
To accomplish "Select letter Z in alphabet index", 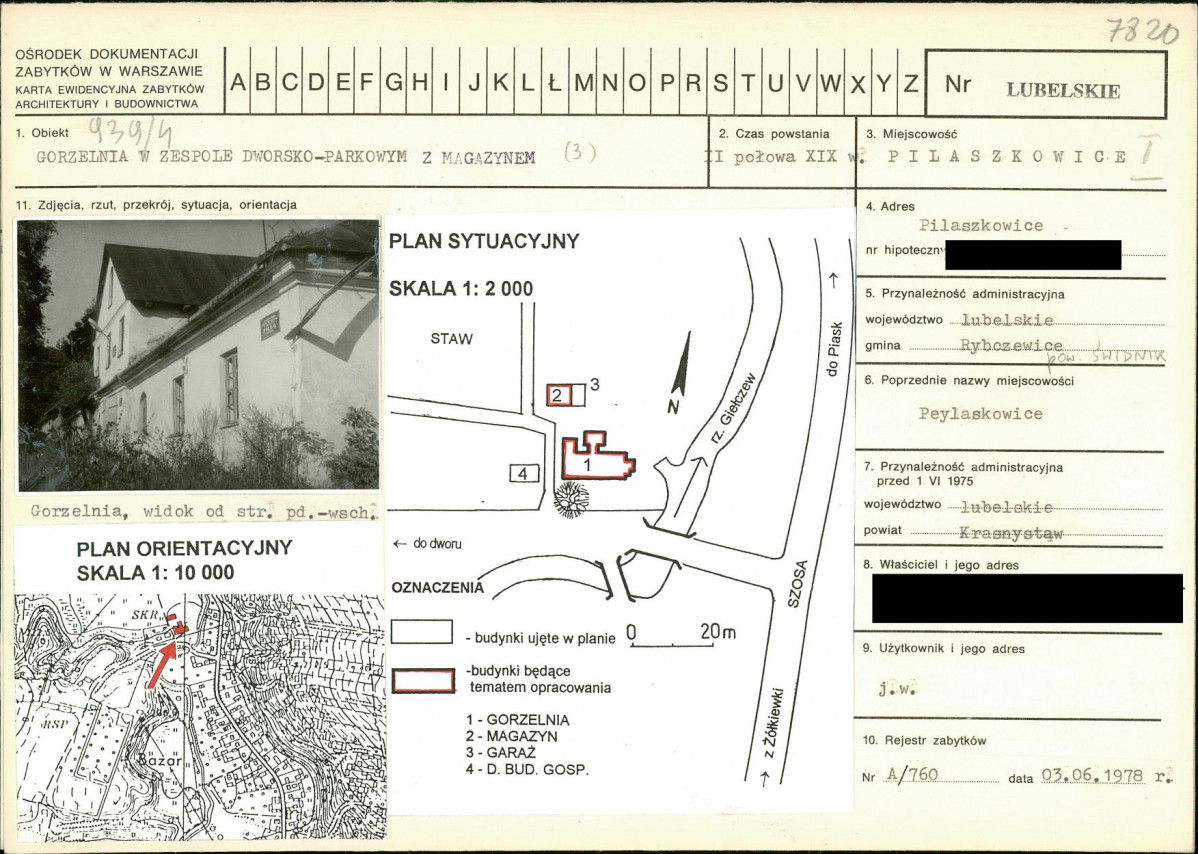I will click(910, 82).
